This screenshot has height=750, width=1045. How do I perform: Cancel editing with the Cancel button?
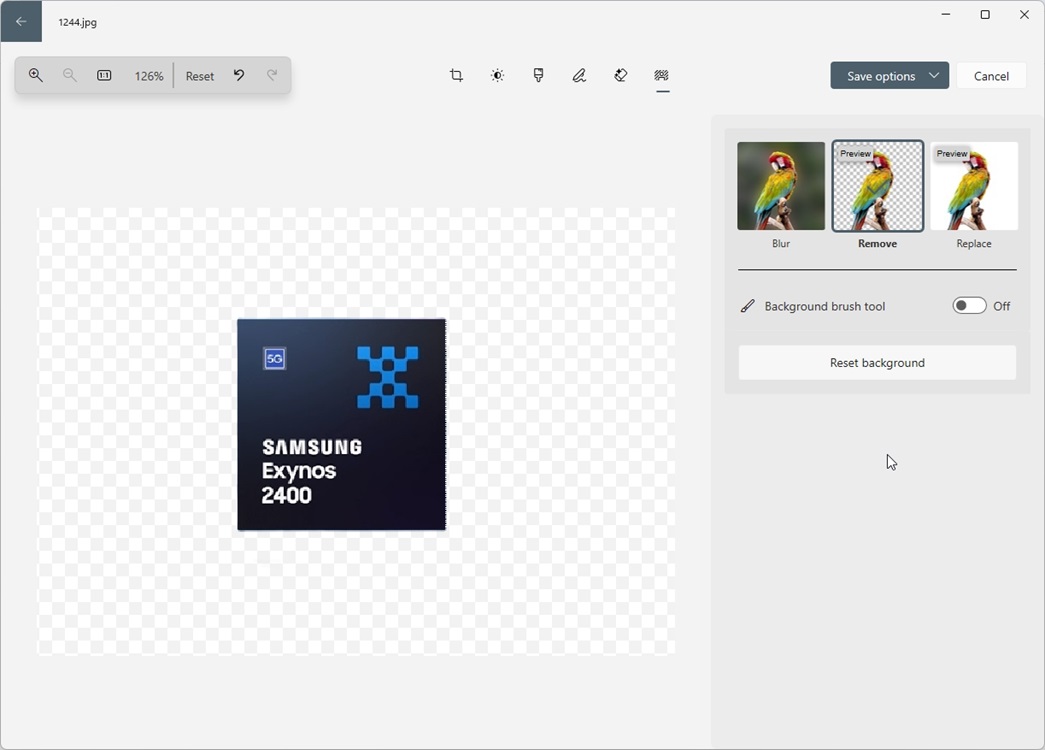tap(991, 75)
